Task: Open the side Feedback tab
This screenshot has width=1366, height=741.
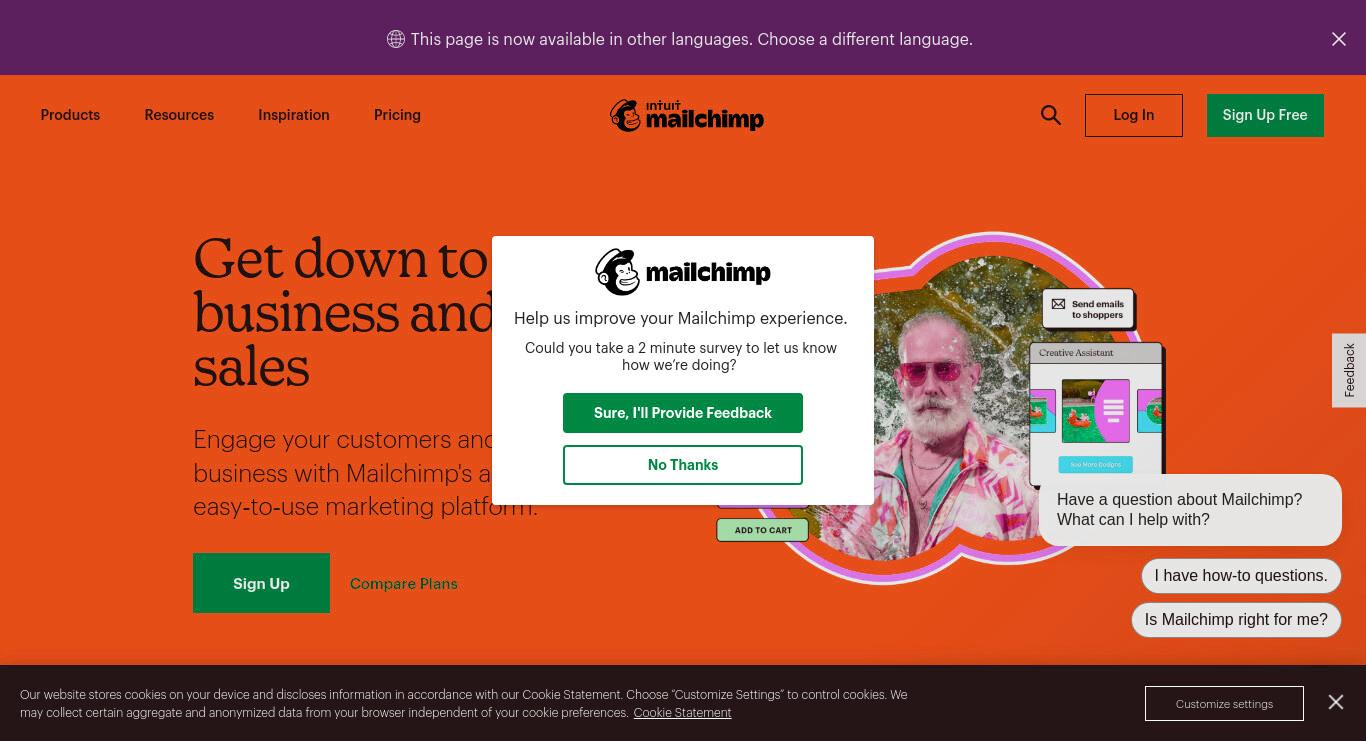Action: click(x=1349, y=370)
